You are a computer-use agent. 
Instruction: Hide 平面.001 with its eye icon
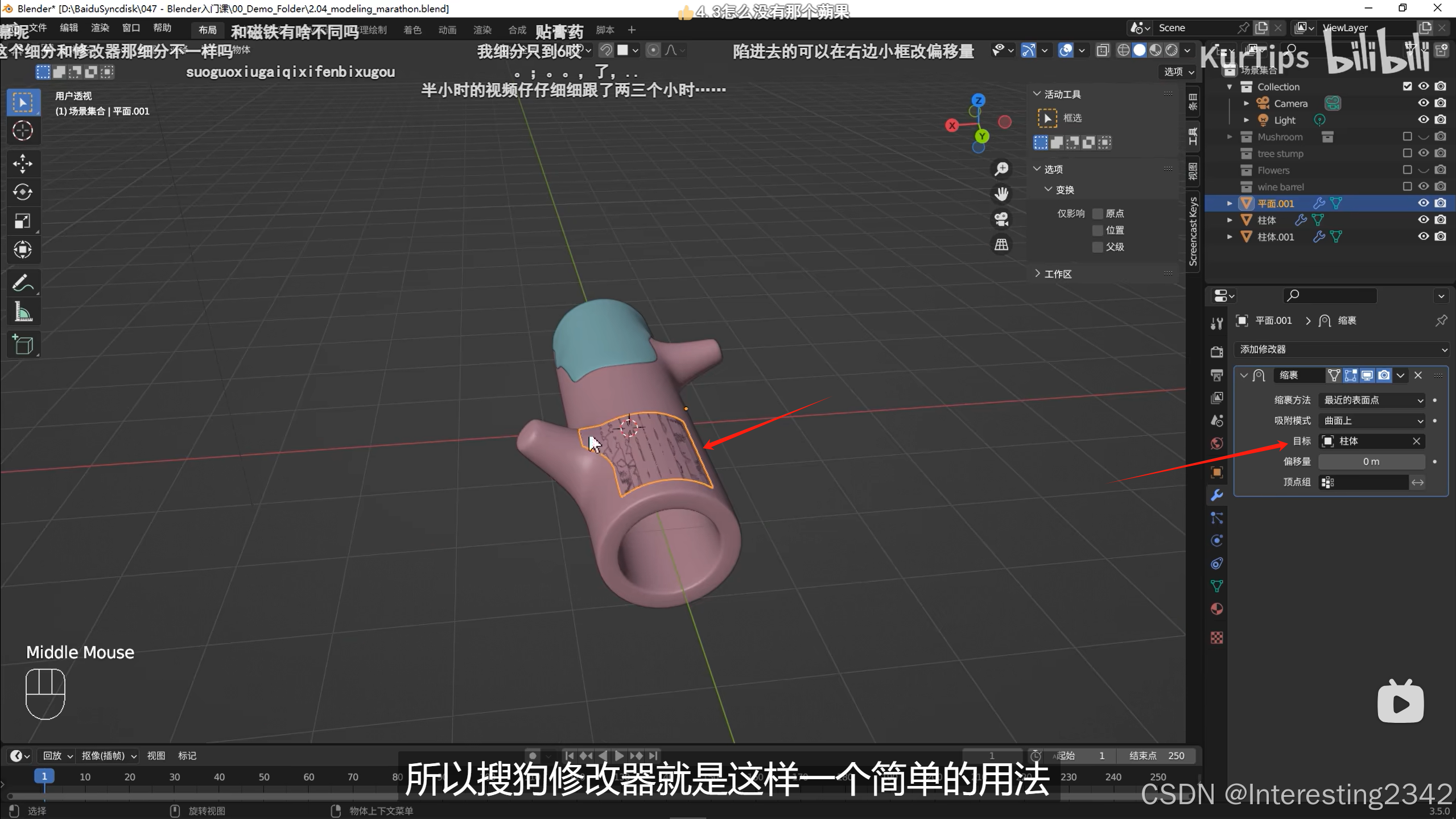click(x=1423, y=203)
